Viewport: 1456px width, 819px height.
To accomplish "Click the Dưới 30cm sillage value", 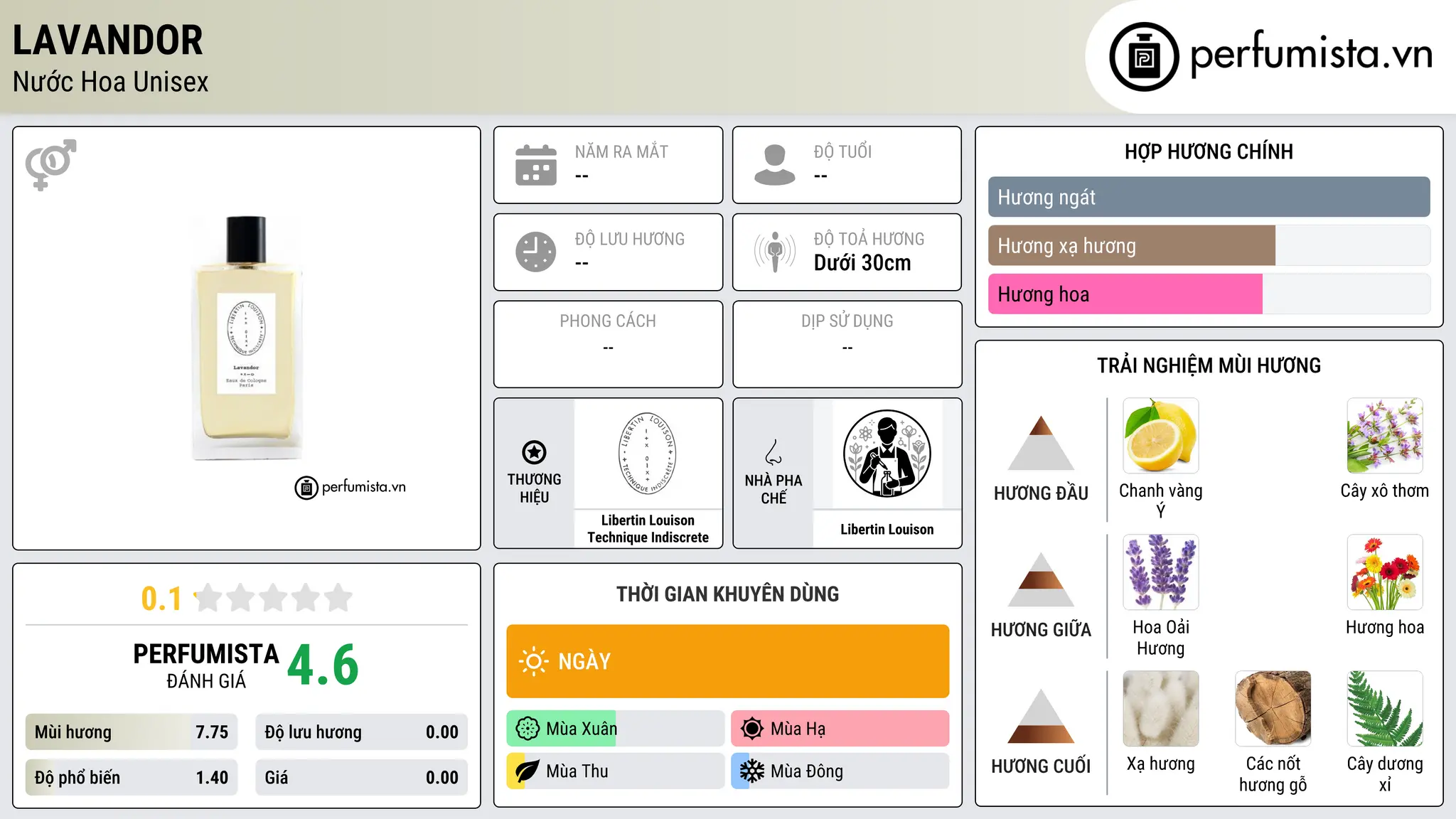I will [x=862, y=263].
